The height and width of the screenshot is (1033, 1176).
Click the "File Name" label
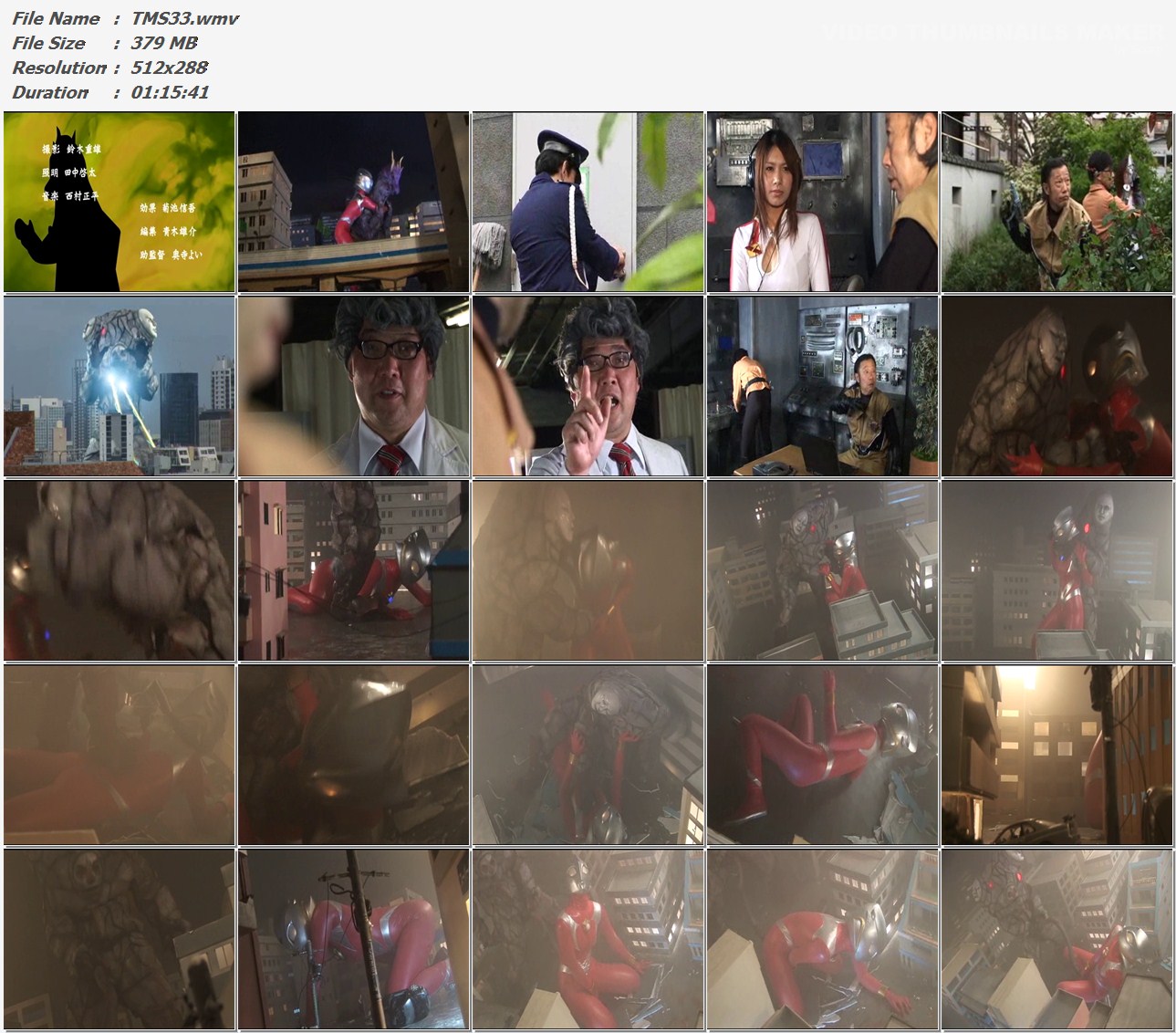[56, 18]
